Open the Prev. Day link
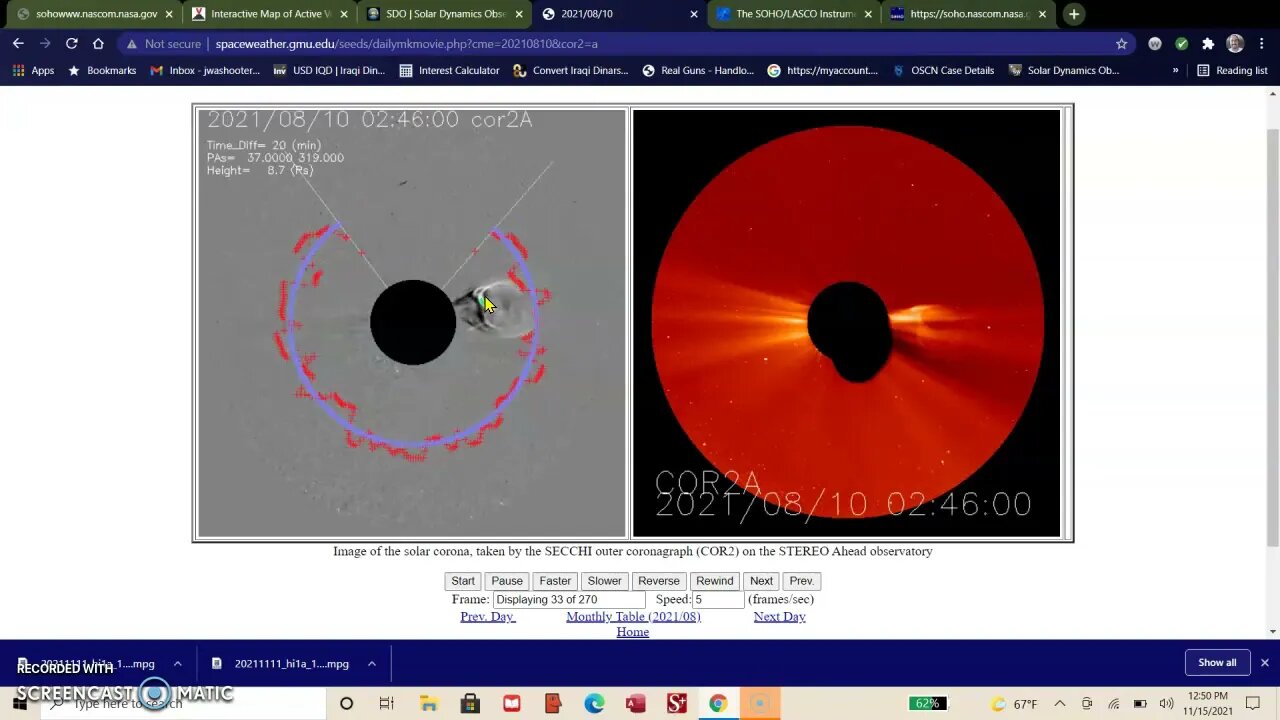This screenshot has height=720, width=1280. (487, 616)
